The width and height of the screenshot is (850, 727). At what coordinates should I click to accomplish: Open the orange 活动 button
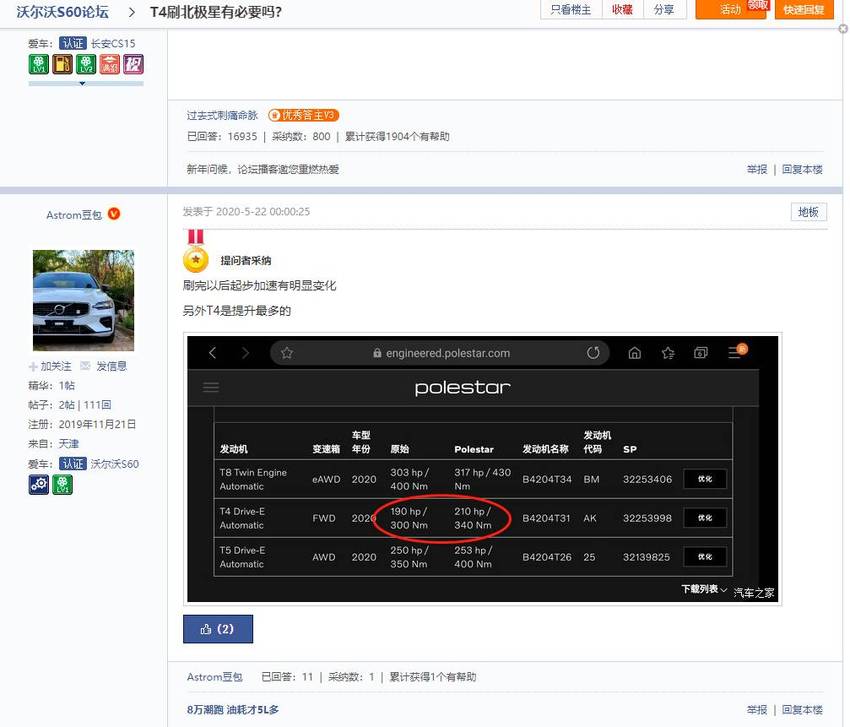coord(730,10)
